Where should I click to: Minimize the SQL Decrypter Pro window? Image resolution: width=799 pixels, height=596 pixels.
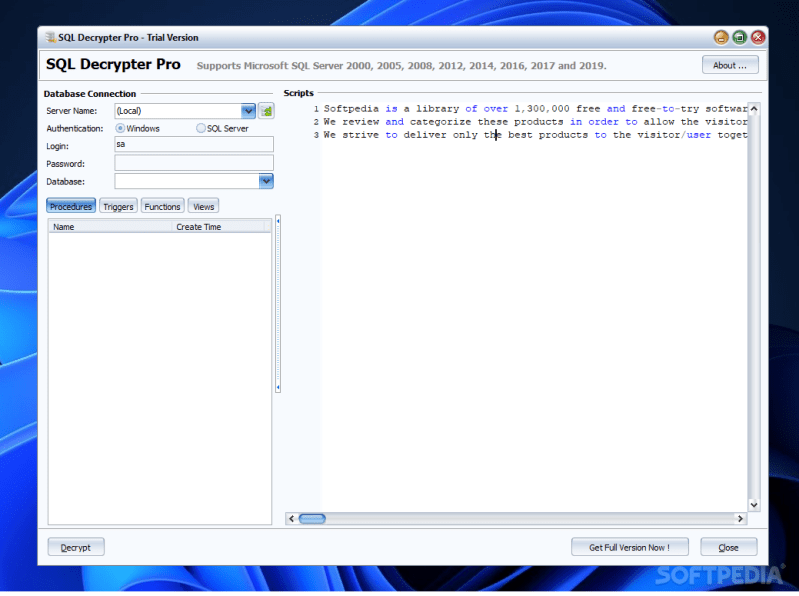721,37
